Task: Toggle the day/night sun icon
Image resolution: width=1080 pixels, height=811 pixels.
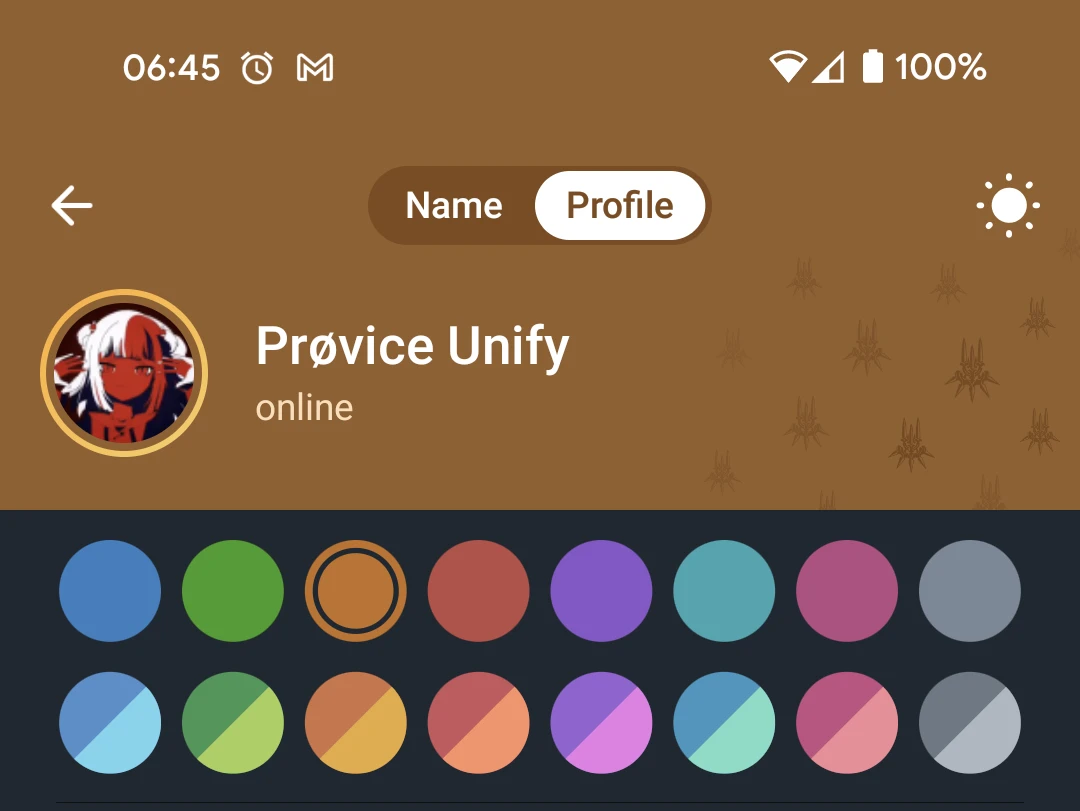Action: tap(1008, 205)
